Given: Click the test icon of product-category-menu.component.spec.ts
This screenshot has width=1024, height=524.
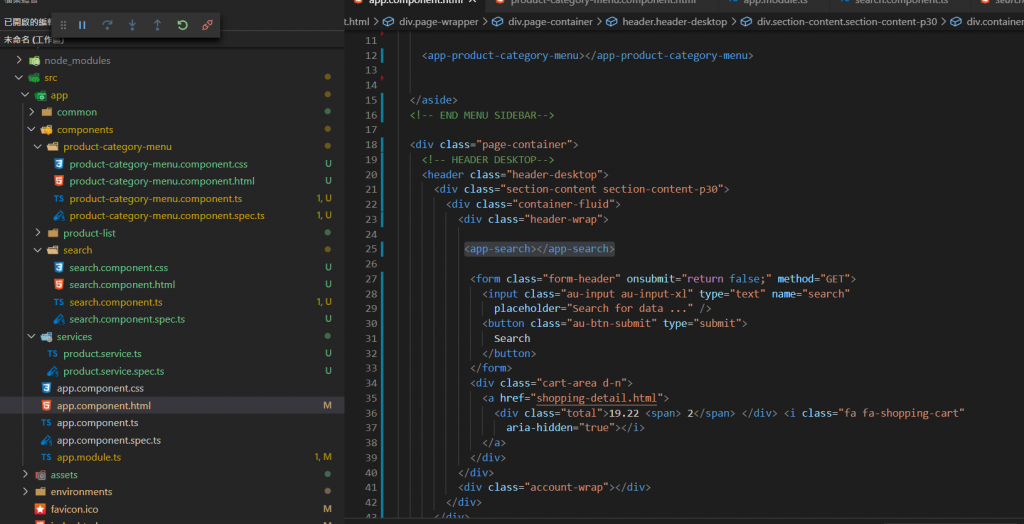Looking at the screenshot, I should (59, 216).
